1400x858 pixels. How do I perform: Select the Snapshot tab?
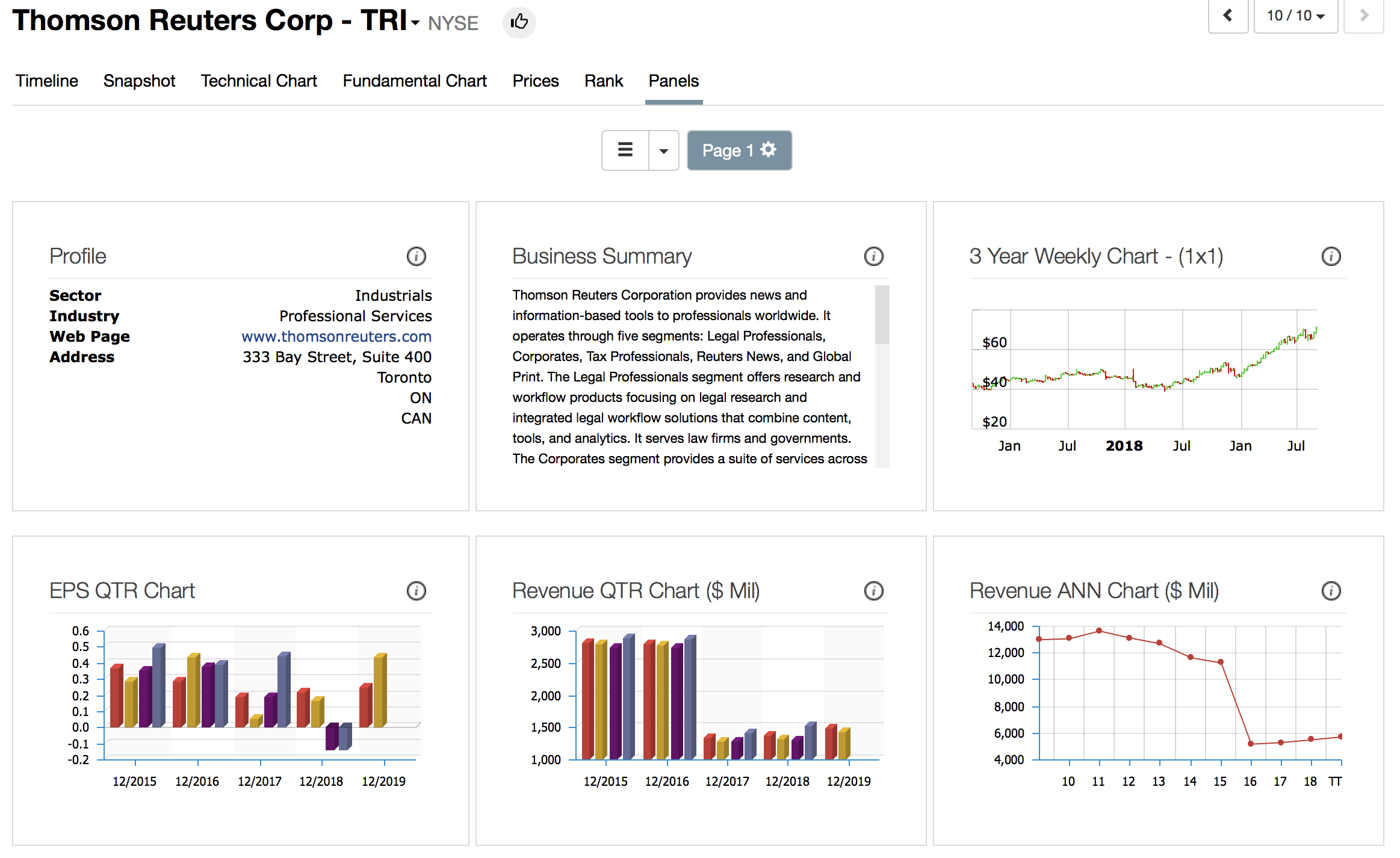(139, 81)
